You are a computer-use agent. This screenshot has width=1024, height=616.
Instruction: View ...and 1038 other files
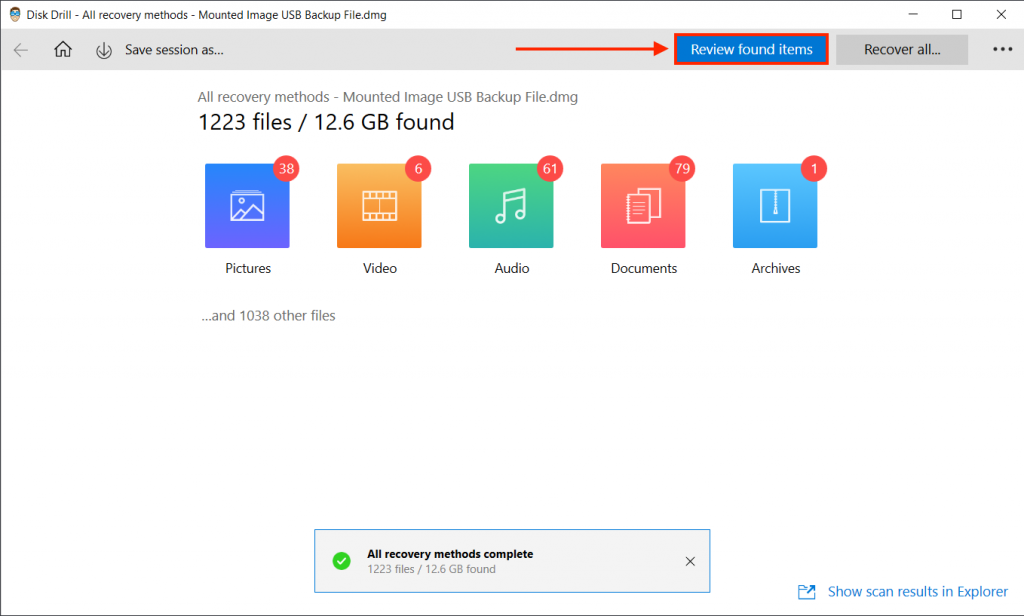tap(268, 316)
